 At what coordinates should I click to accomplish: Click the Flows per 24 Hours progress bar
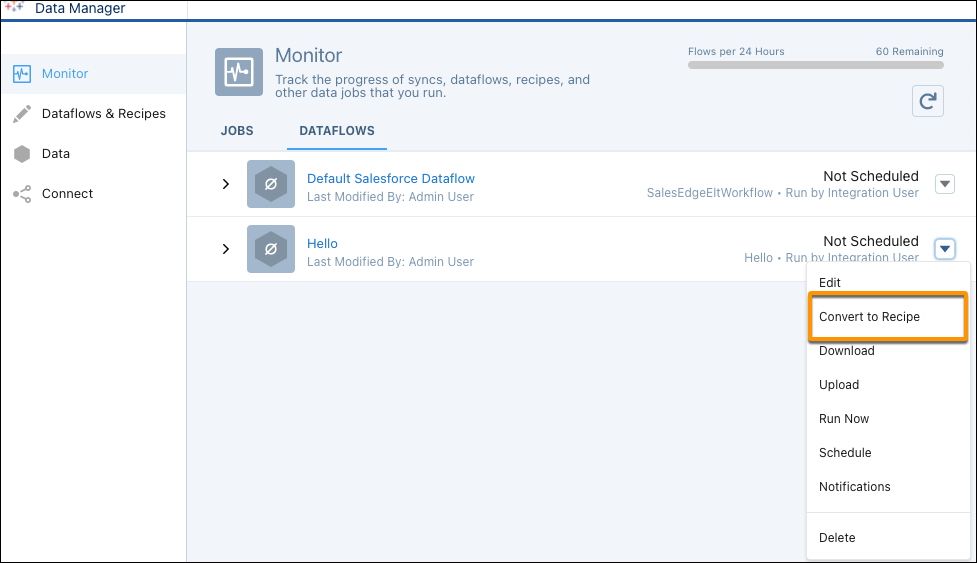pos(815,65)
